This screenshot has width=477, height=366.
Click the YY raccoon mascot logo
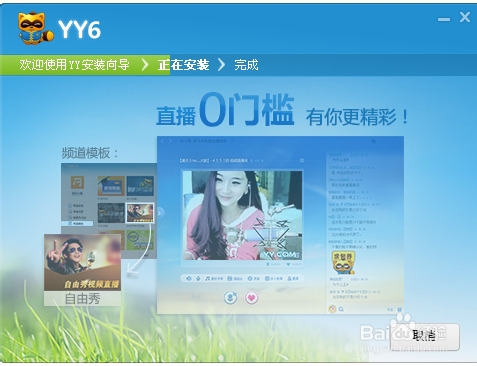click(x=36, y=28)
